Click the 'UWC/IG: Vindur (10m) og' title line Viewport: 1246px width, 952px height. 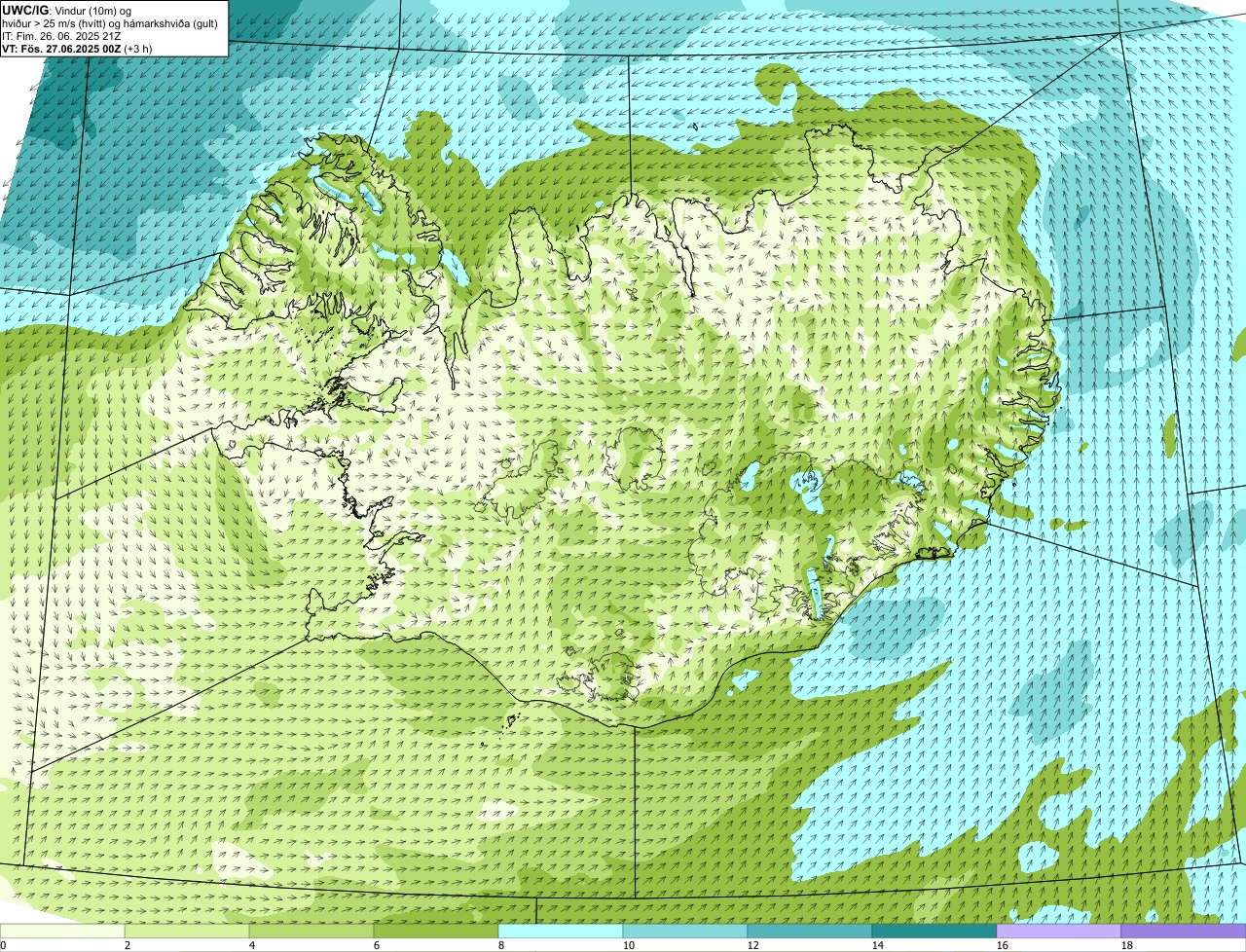(x=66, y=11)
